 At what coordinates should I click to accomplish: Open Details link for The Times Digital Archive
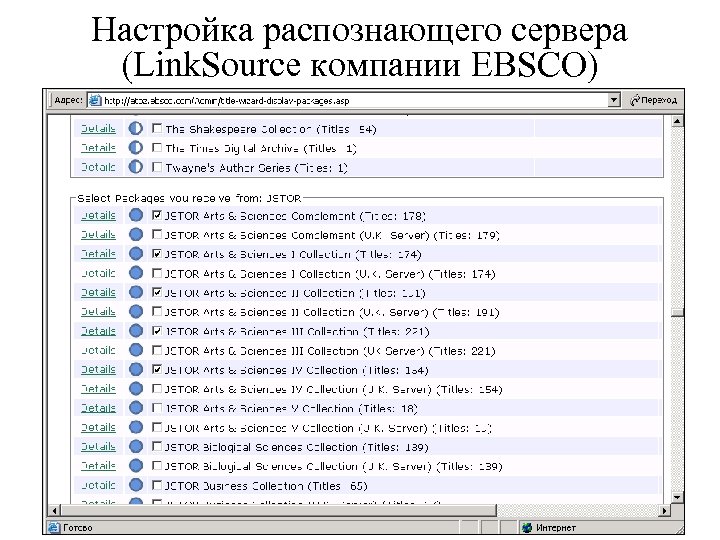[x=98, y=148]
